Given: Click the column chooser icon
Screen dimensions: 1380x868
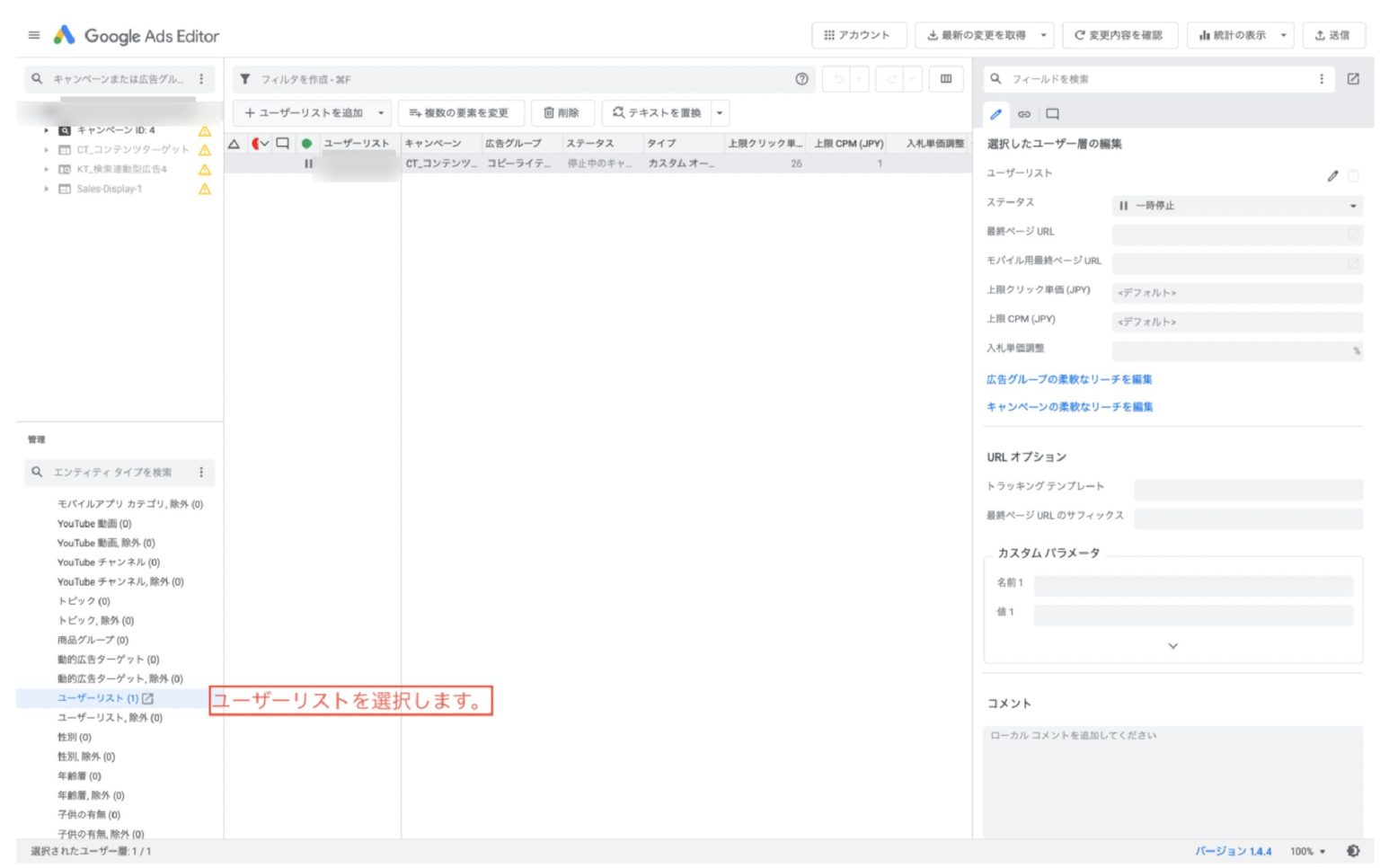Looking at the screenshot, I should pyautogui.click(x=946, y=79).
